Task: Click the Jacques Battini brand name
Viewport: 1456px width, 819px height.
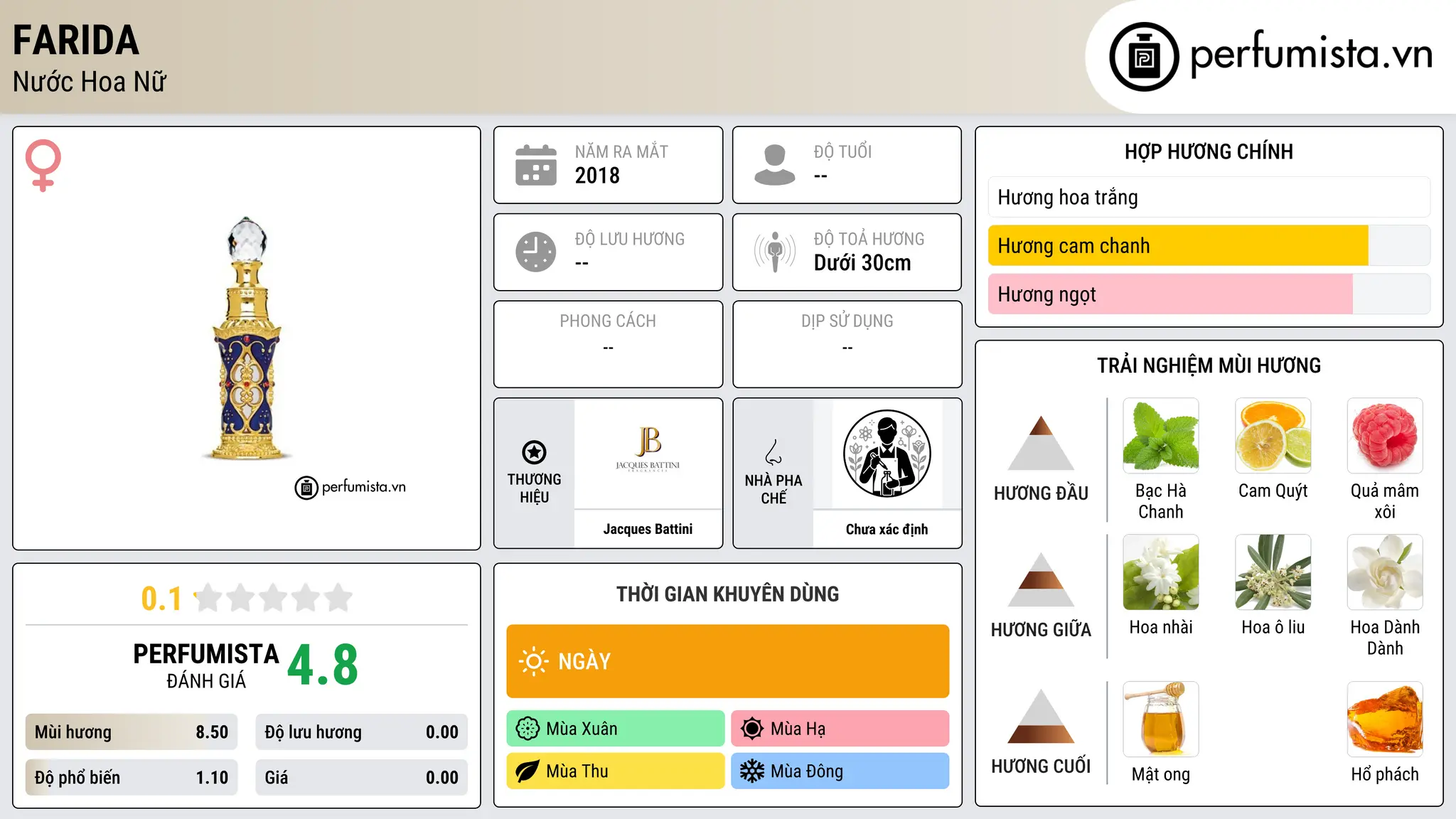Action: pyautogui.click(x=648, y=529)
